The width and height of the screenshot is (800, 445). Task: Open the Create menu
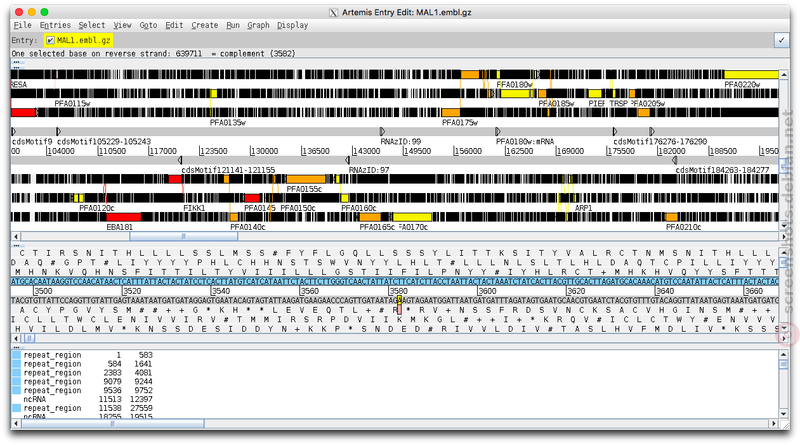pyautogui.click(x=204, y=25)
